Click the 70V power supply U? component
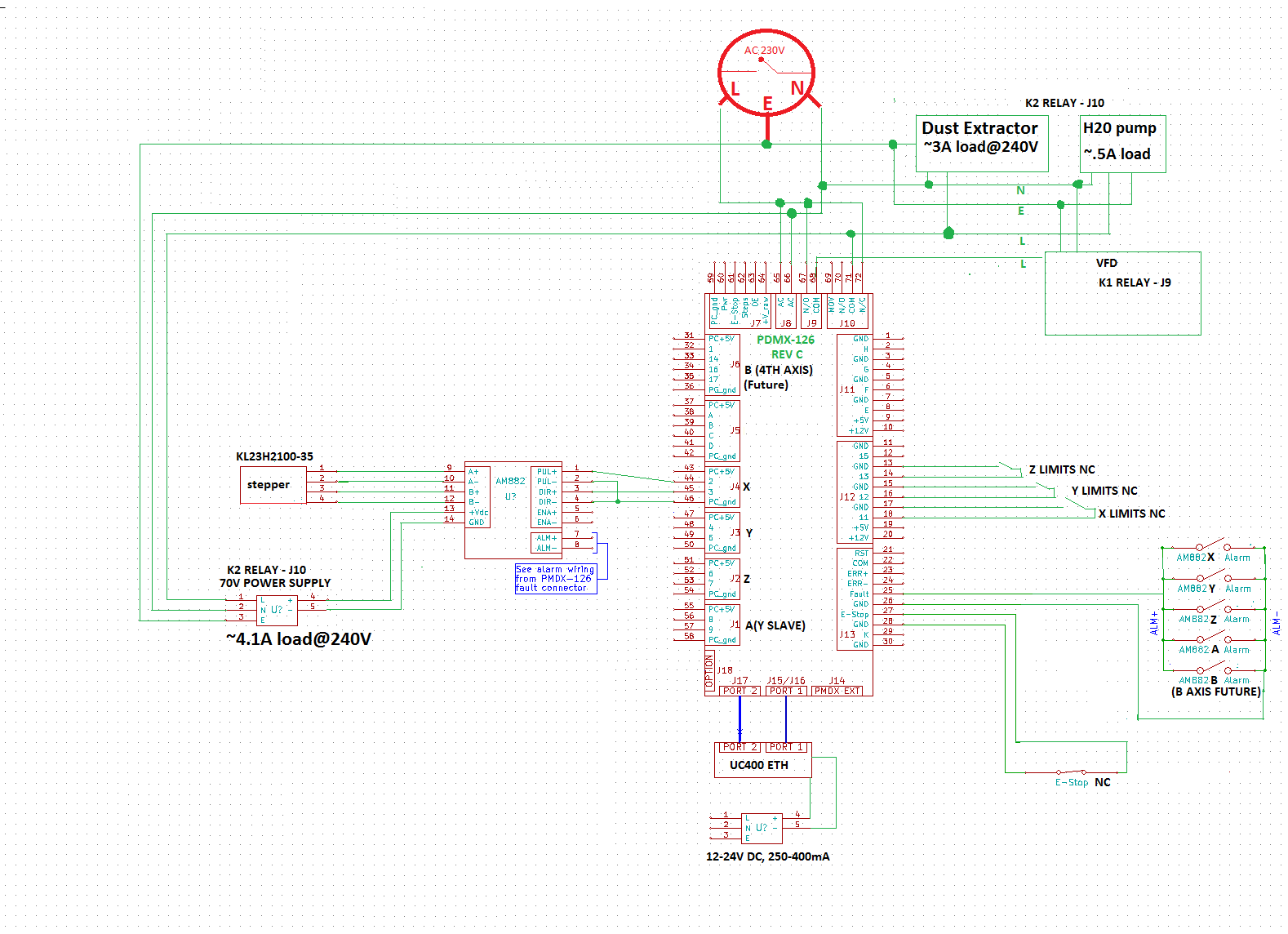The width and height of the screenshot is (1288, 934). click(277, 610)
